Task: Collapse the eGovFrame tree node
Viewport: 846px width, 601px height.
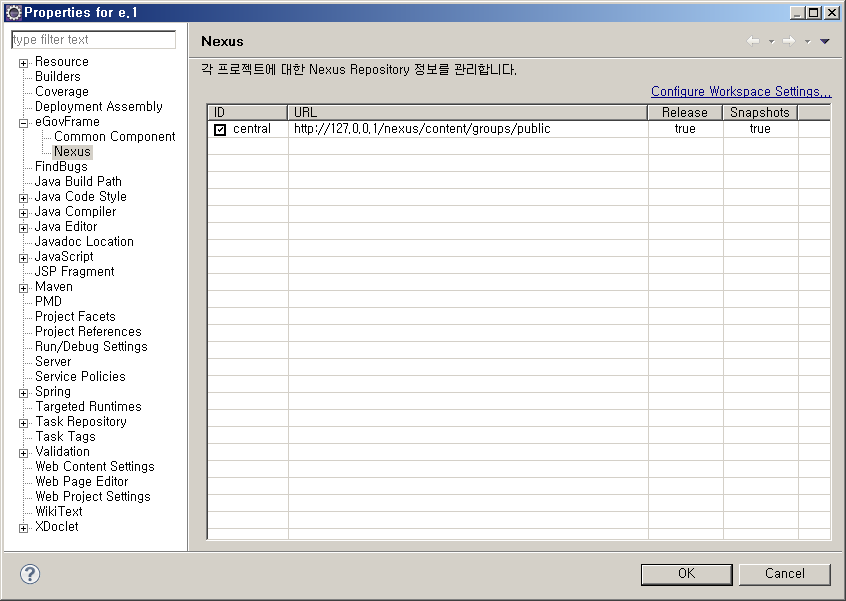Action: [x=23, y=121]
